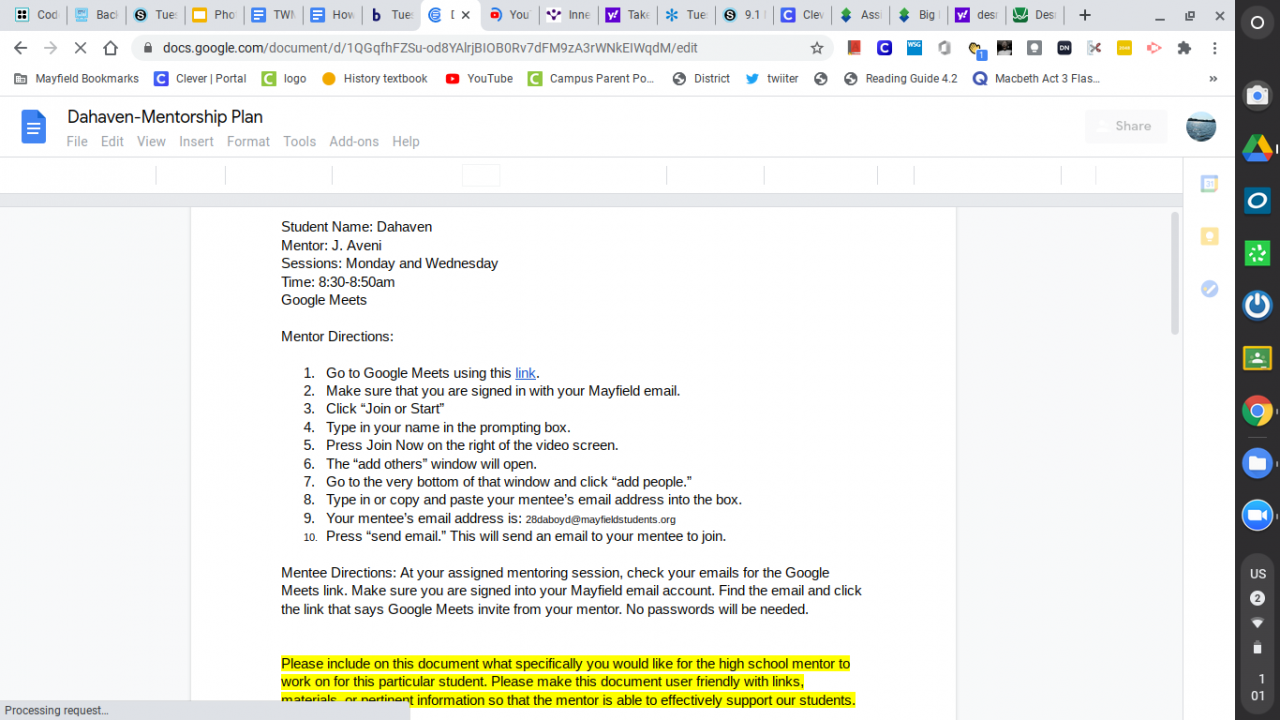Open the Google Docs home icon
The width and height of the screenshot is (1280, 720).
tap(34, 127)
